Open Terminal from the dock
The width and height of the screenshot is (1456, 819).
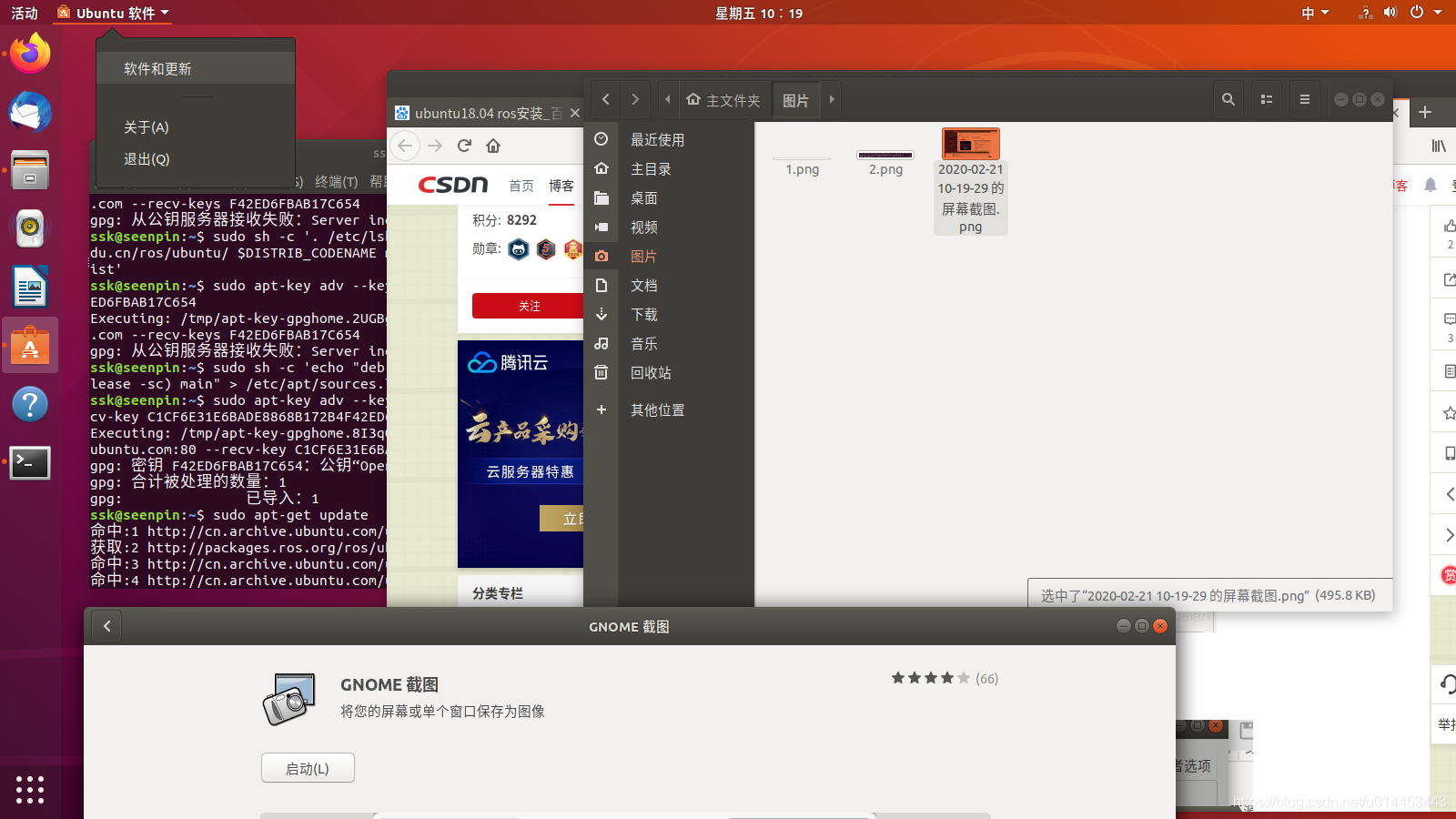click(30, 462)
